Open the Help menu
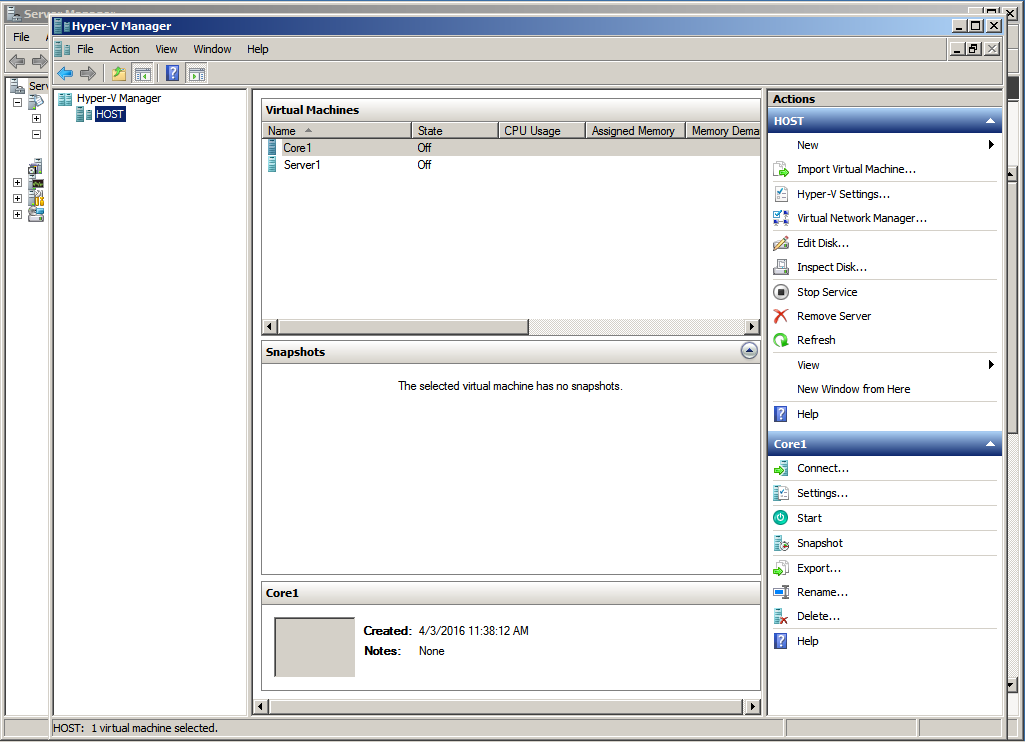 [x=258, y=49]
